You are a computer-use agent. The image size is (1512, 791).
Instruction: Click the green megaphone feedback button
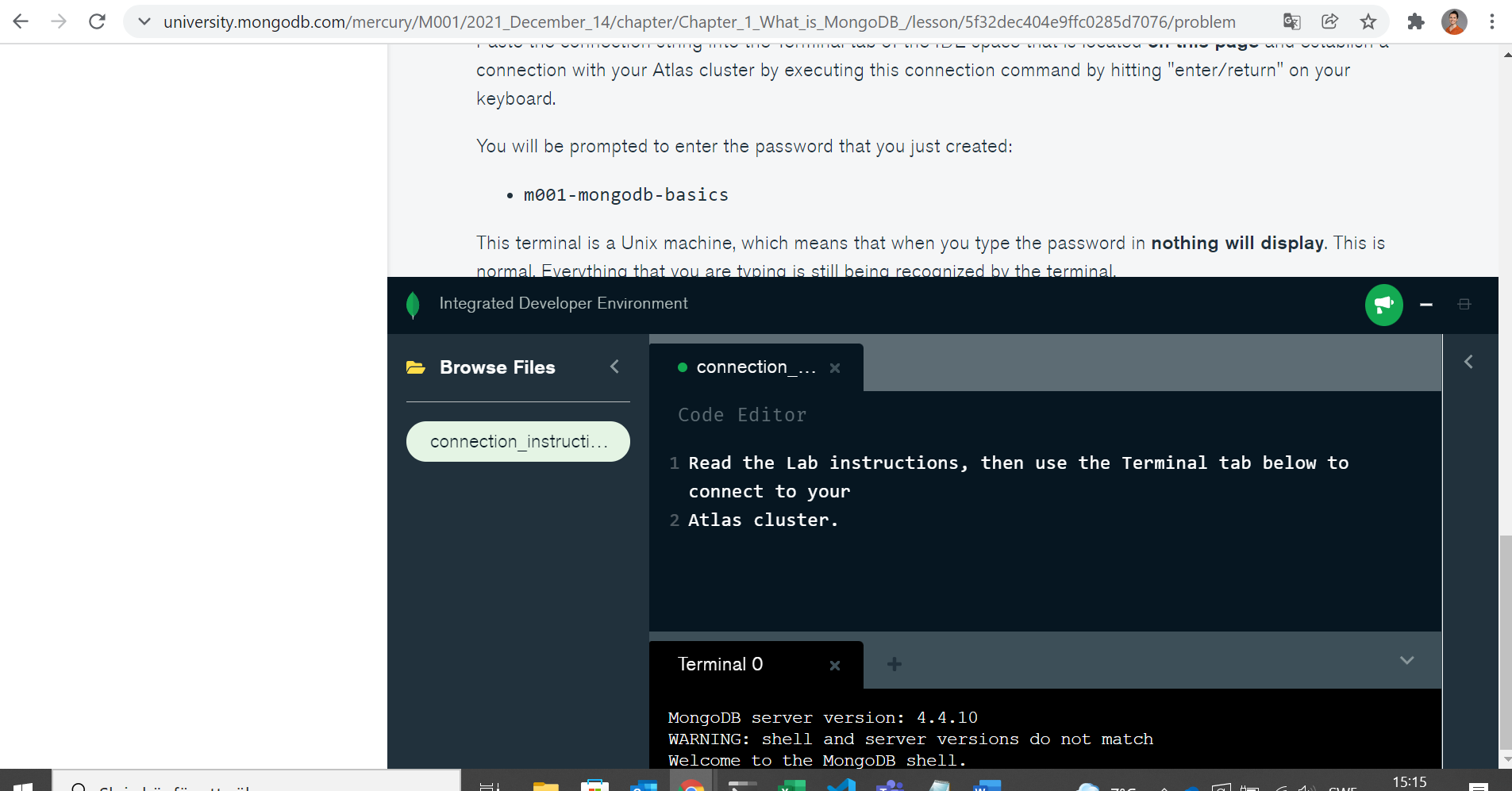click(1383, 305)
